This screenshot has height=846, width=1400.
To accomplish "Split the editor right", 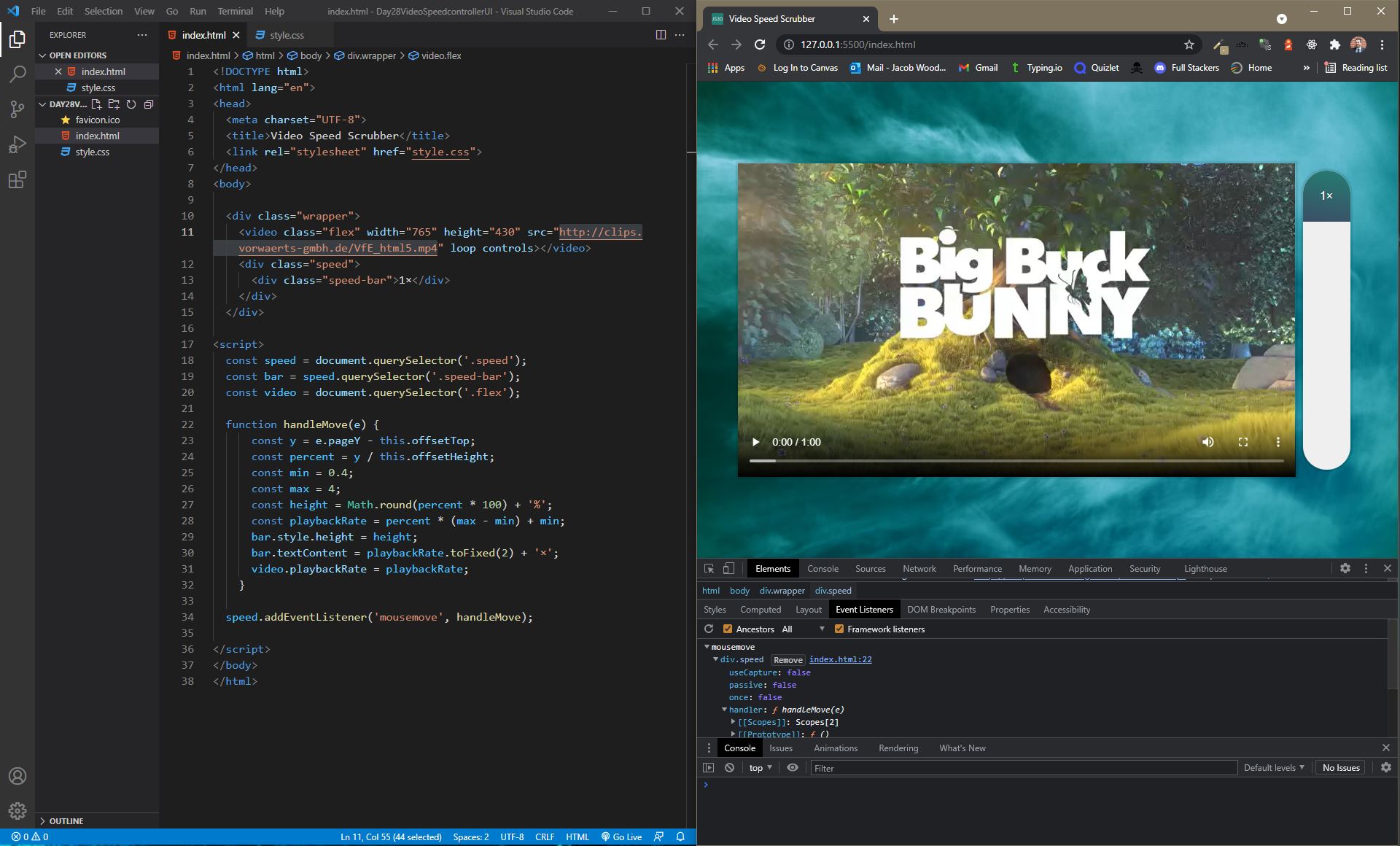I will tap(661, 34).
